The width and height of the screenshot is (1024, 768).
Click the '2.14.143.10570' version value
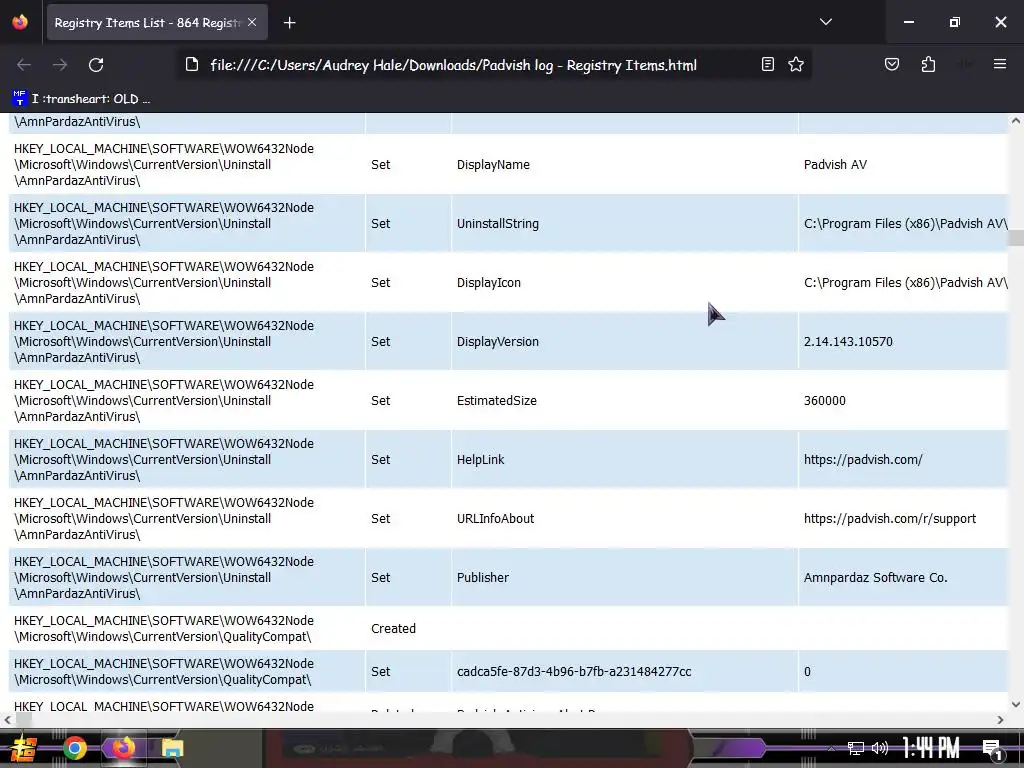point(848,342)
